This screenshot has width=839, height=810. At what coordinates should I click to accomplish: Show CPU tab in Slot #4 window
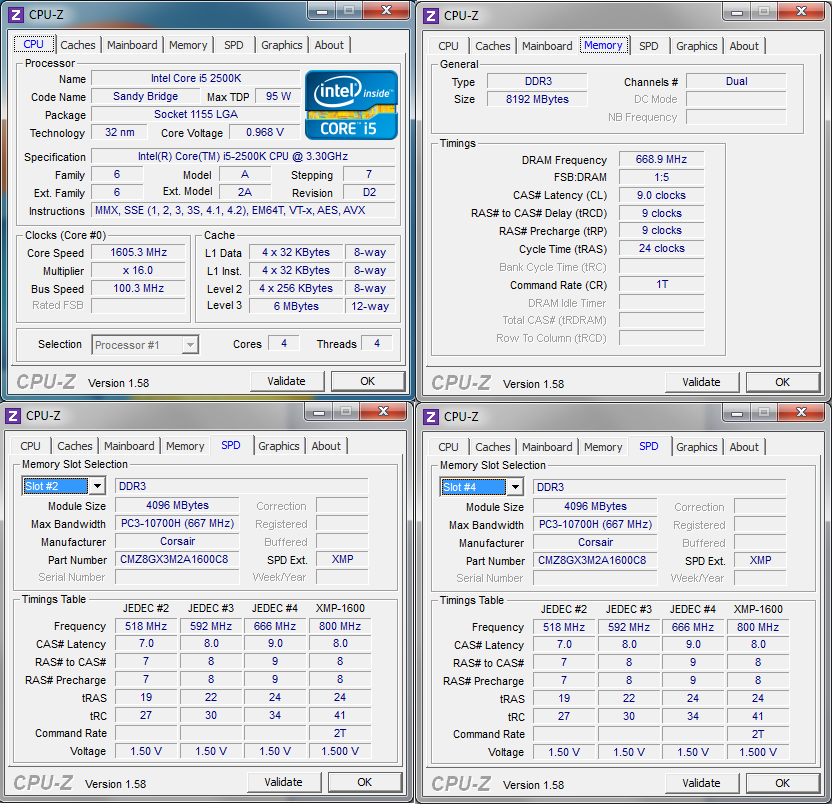[448, 447]
